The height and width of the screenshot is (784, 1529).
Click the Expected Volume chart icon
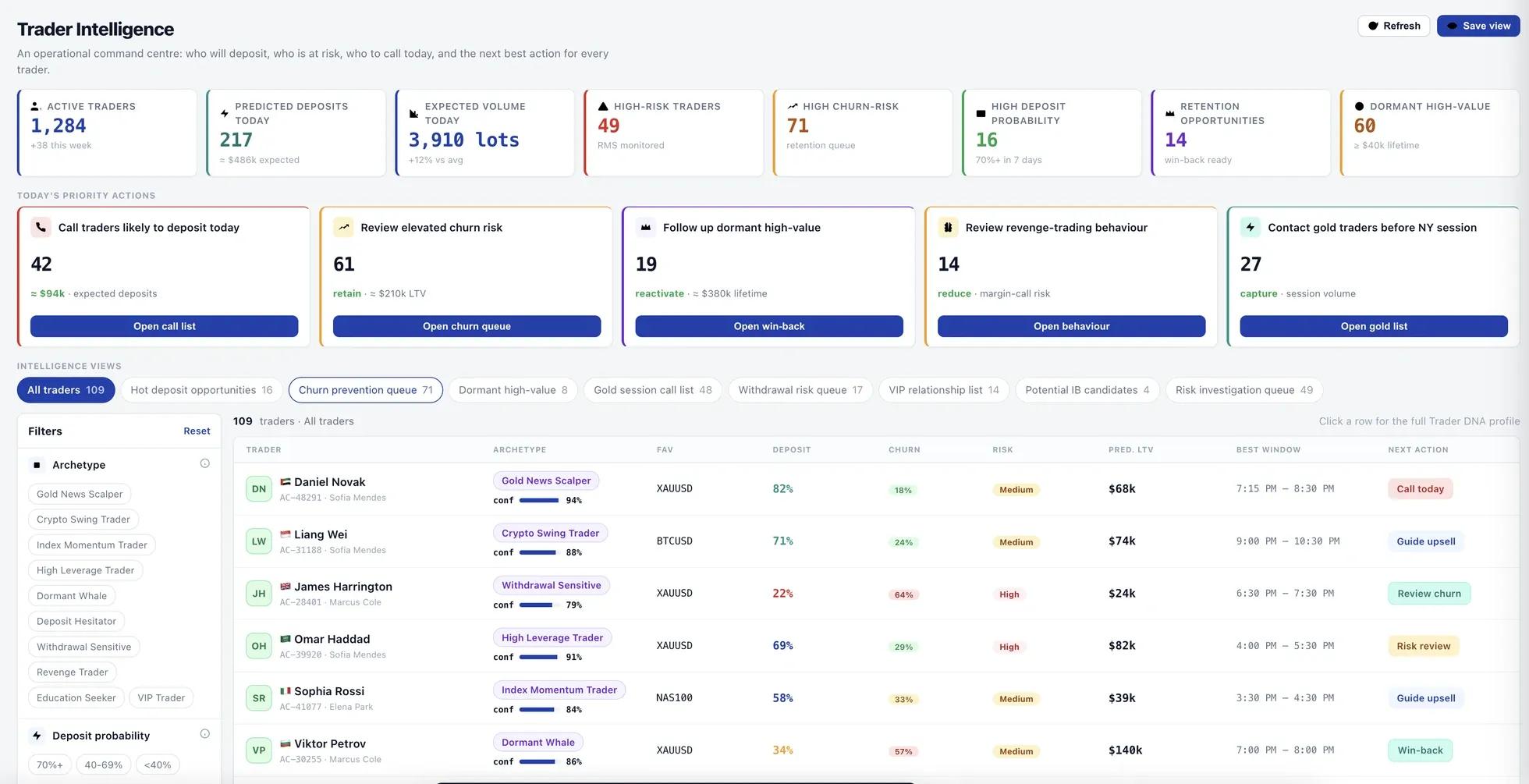point(413,113)
